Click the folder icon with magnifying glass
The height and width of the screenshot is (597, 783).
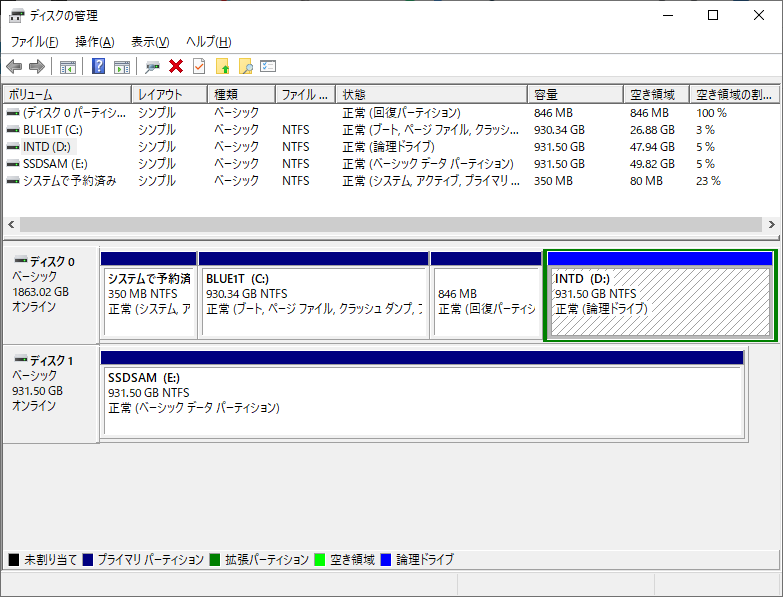[245, 67]
